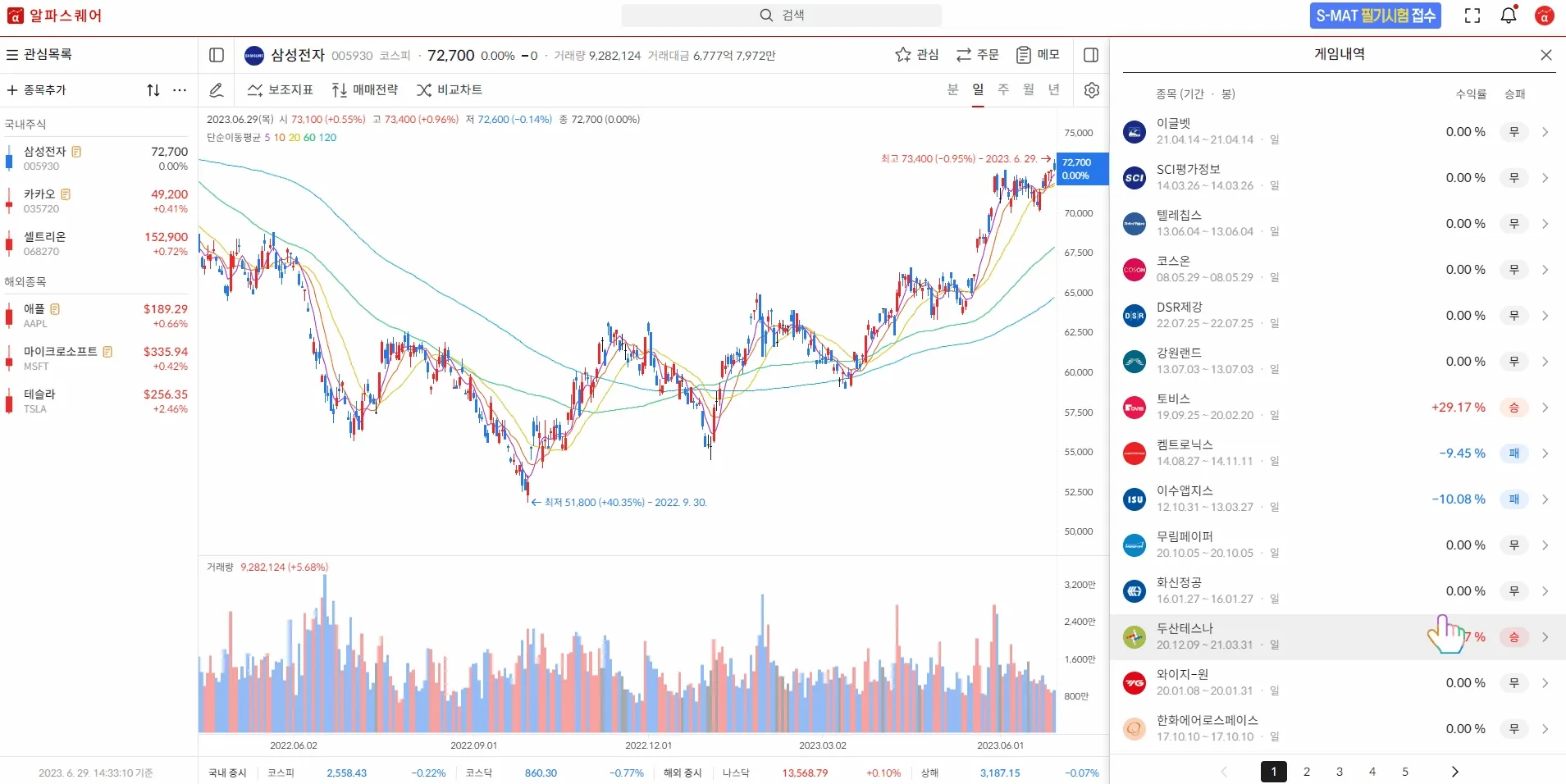The height and width of the screenshot is (784, 1566).
Task: Click the 코스닥 index value 860.30
Action: (x=541, y=773)
